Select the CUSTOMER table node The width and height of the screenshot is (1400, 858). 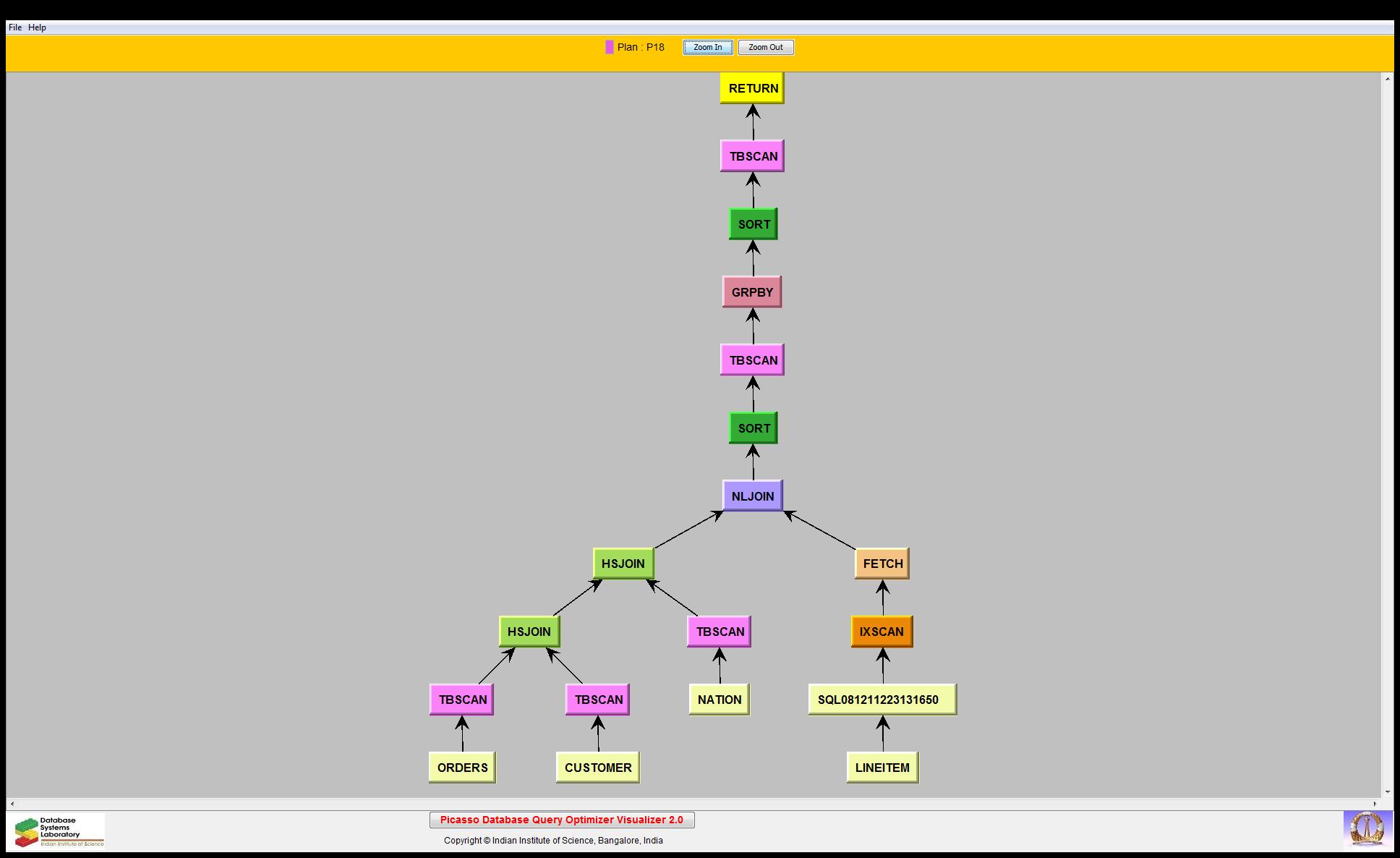tap(597, 768)
